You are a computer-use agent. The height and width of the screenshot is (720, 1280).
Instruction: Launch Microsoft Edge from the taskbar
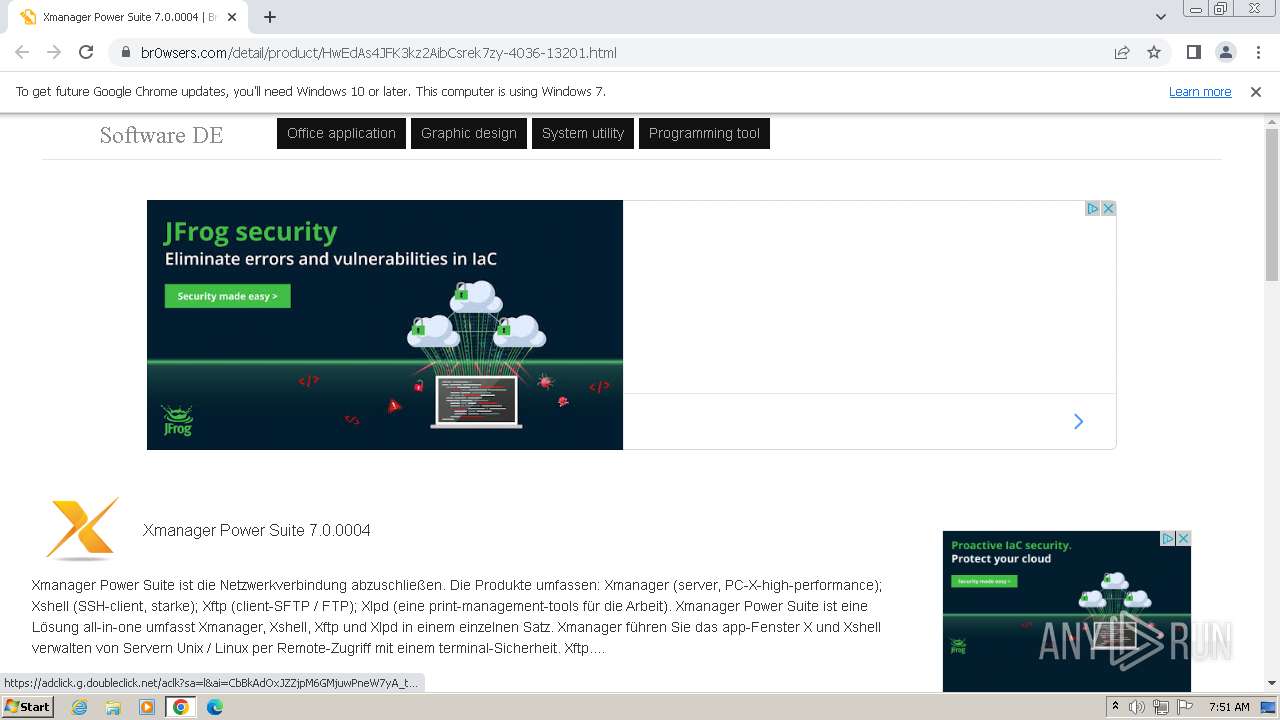215,707
